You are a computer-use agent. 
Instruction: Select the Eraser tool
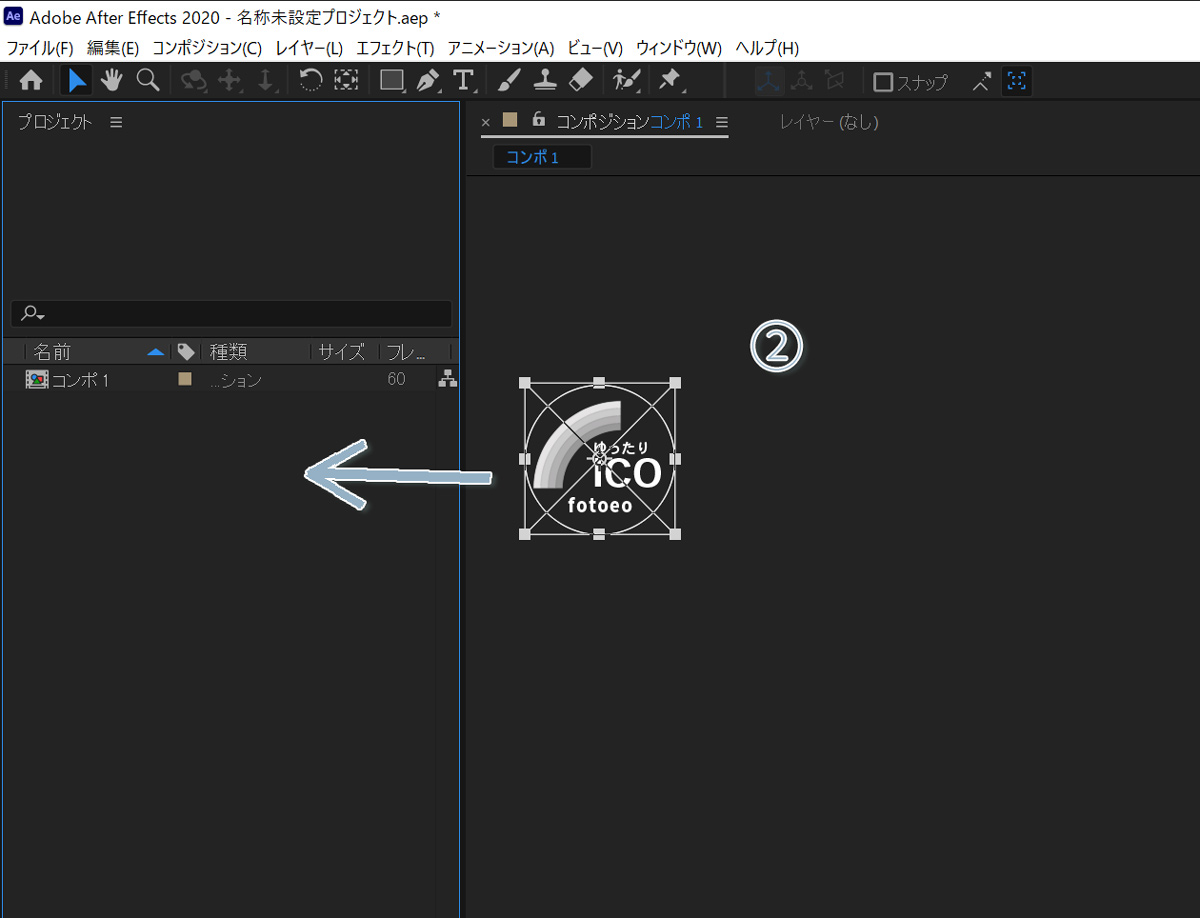tap(580, 81)
